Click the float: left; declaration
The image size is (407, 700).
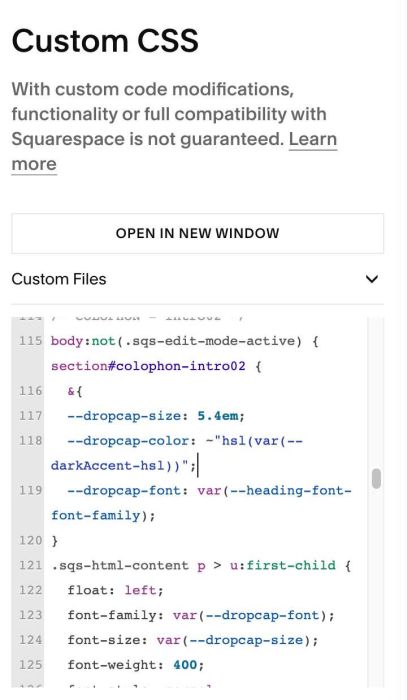point(116,590)
